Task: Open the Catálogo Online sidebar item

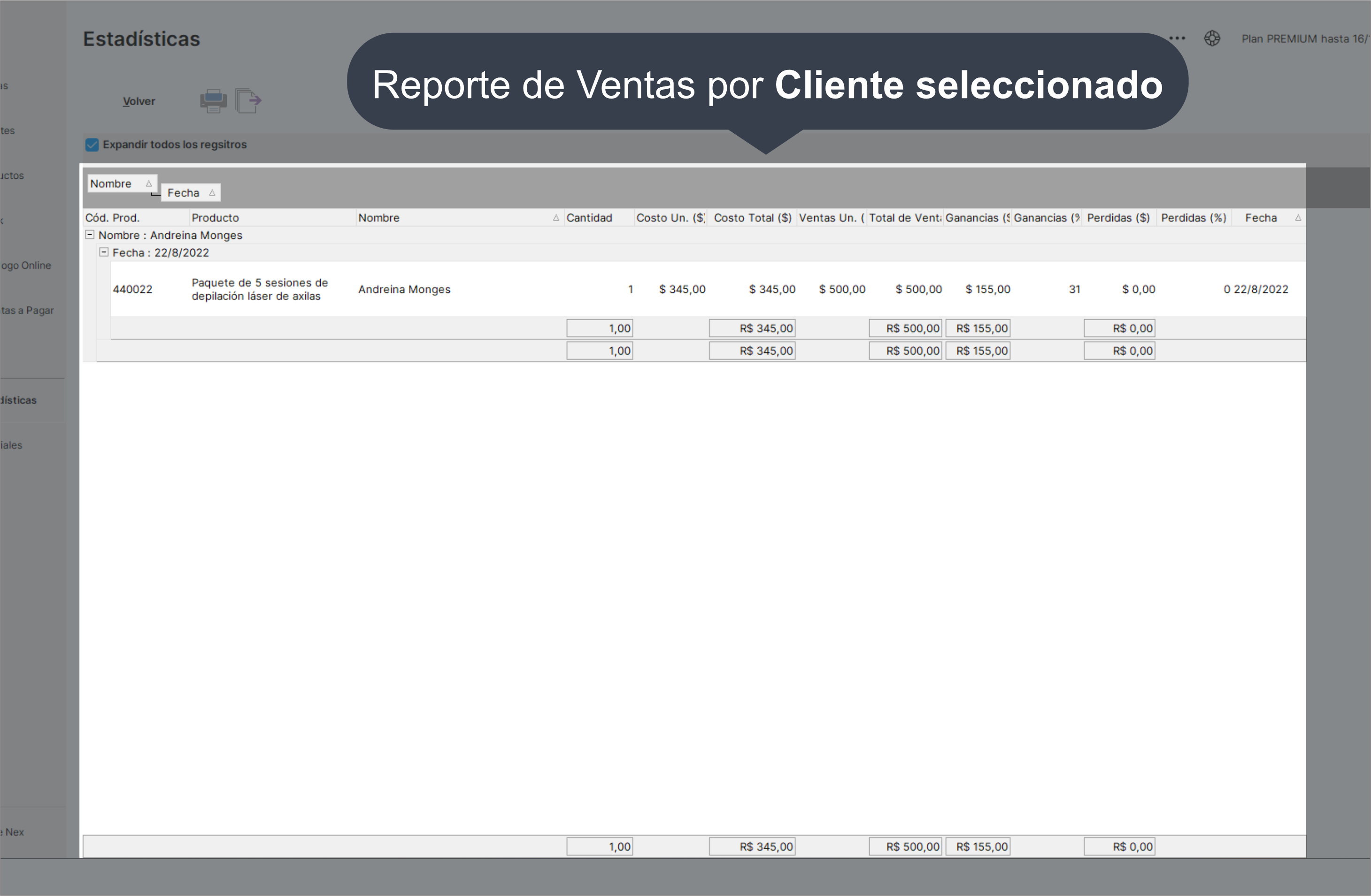Action: tap(25, 266)
